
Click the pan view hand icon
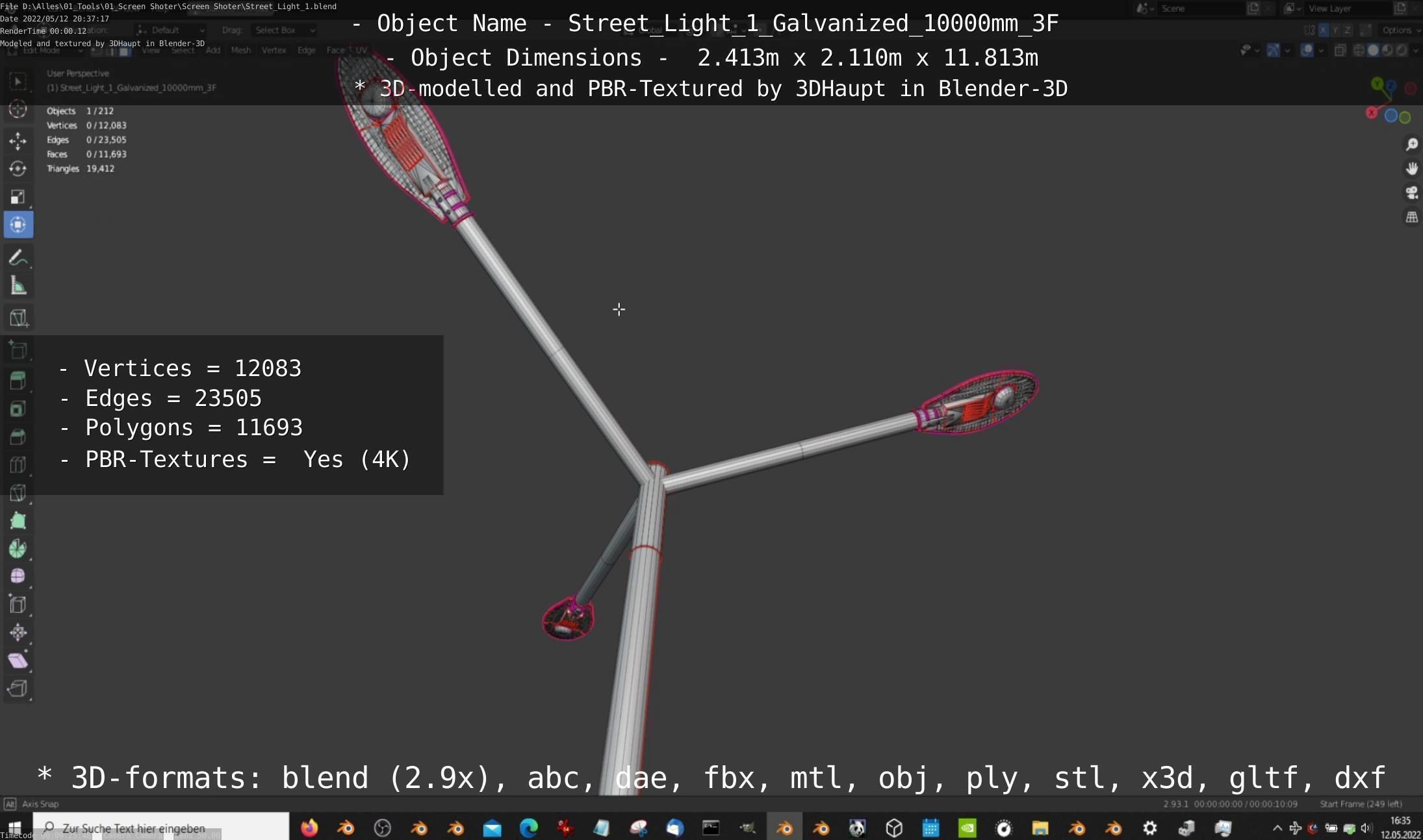1411,169
